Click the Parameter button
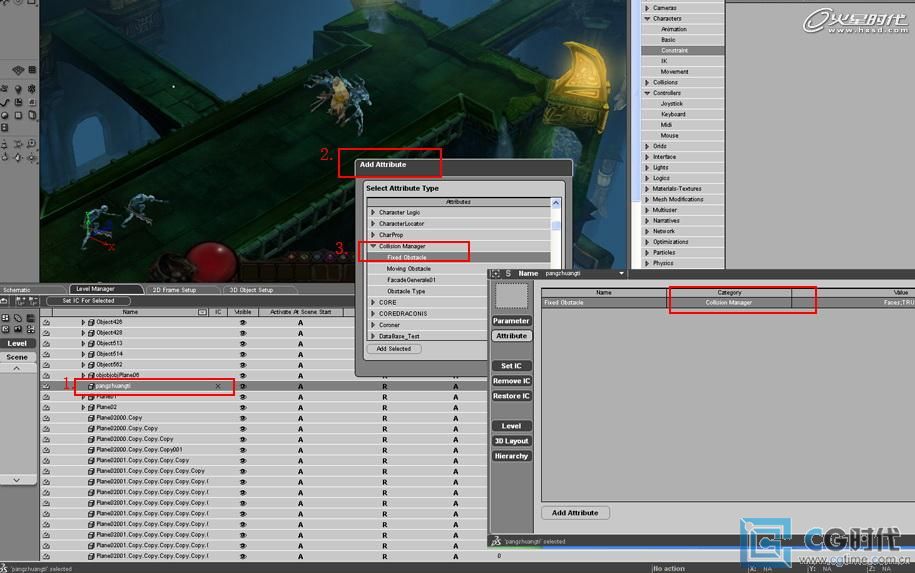Screen dimensions: 915x573 click(x=511, y=321)
